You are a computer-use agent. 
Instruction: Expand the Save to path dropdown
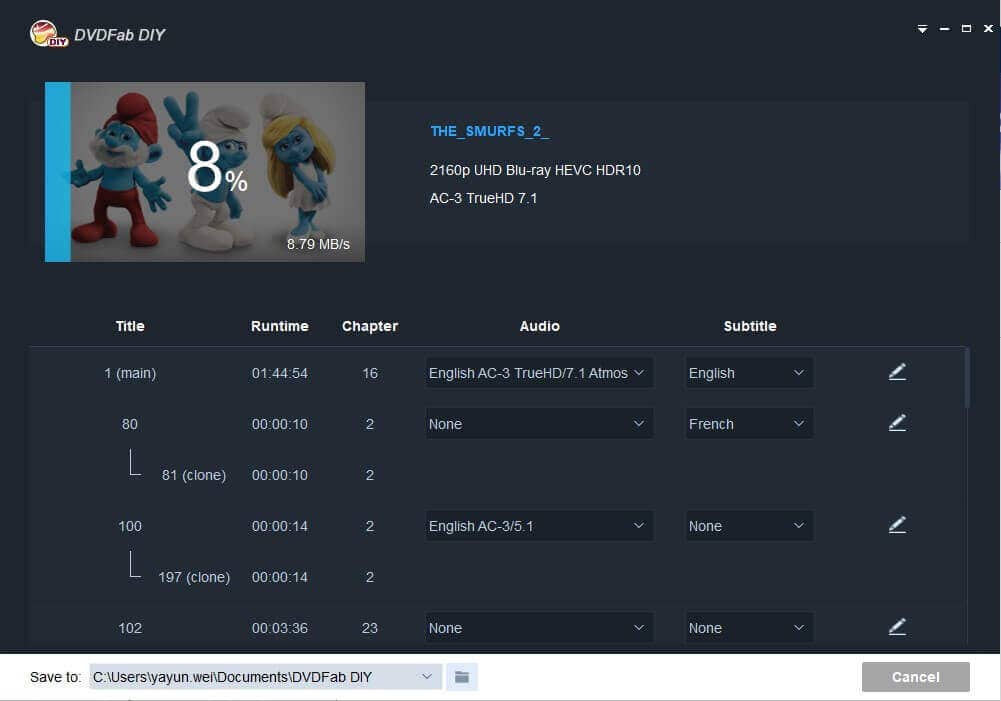pos(426,677)
